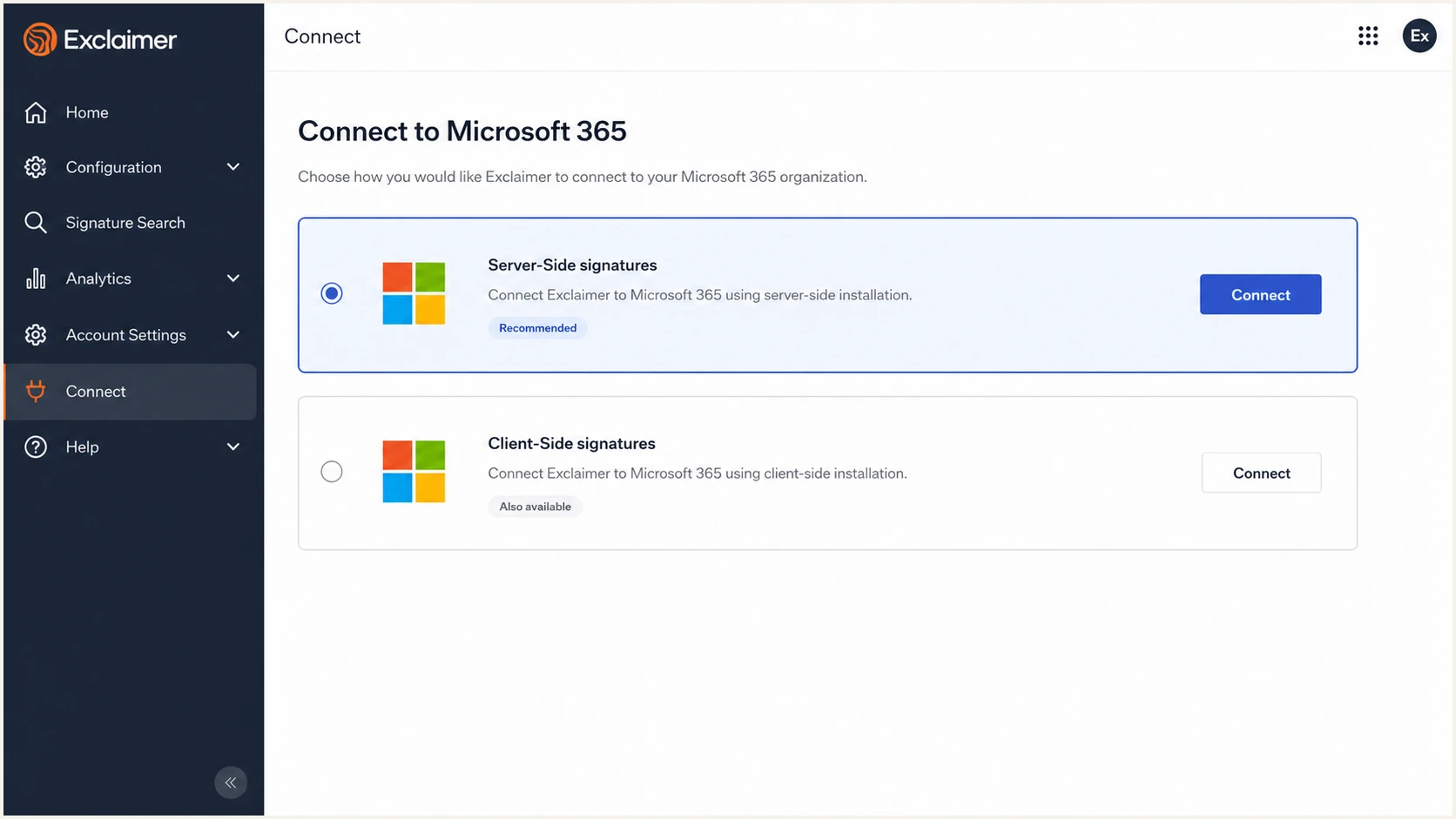The image size is (1456, 819).
Task: Open the Configuration menu item
Action: pos(131,167)
